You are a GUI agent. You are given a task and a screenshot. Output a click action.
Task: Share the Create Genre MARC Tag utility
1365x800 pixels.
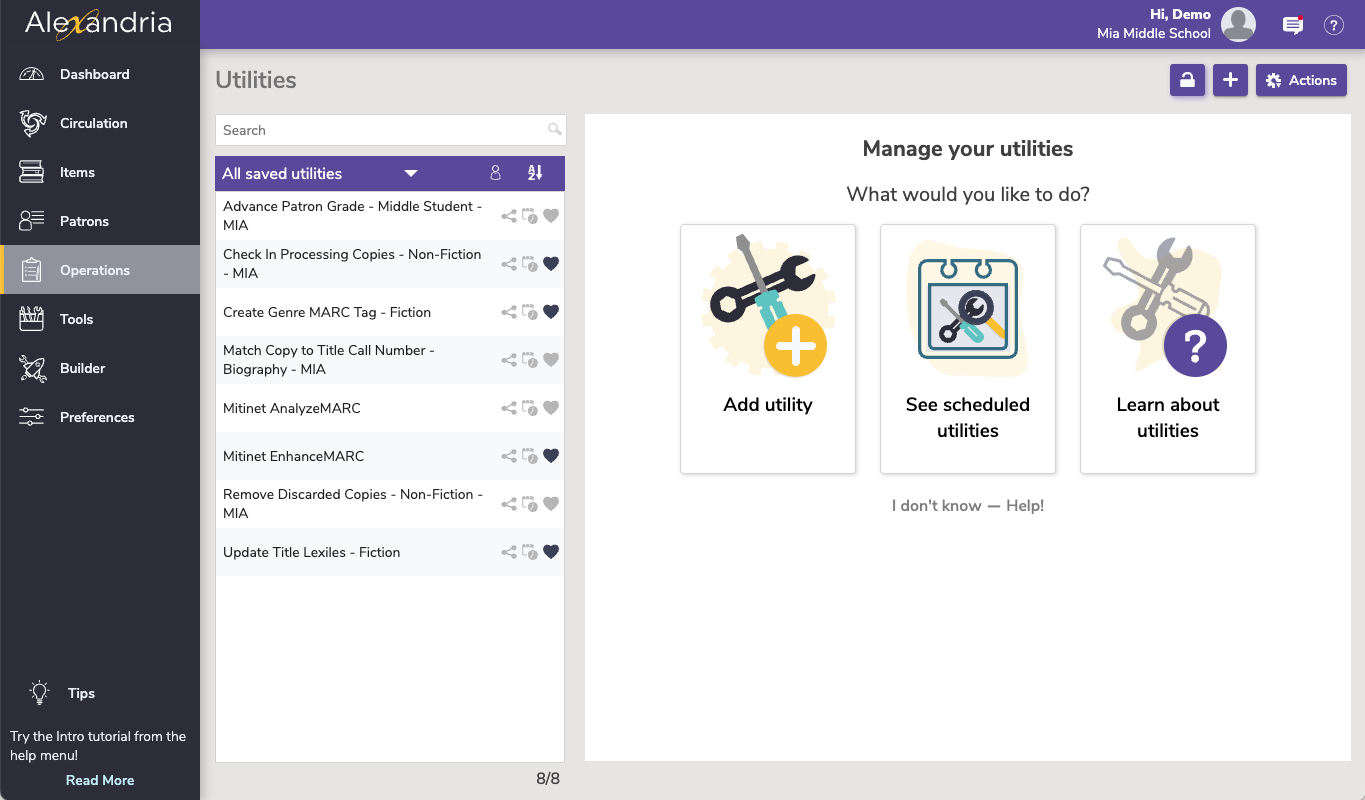coord(508,311)
